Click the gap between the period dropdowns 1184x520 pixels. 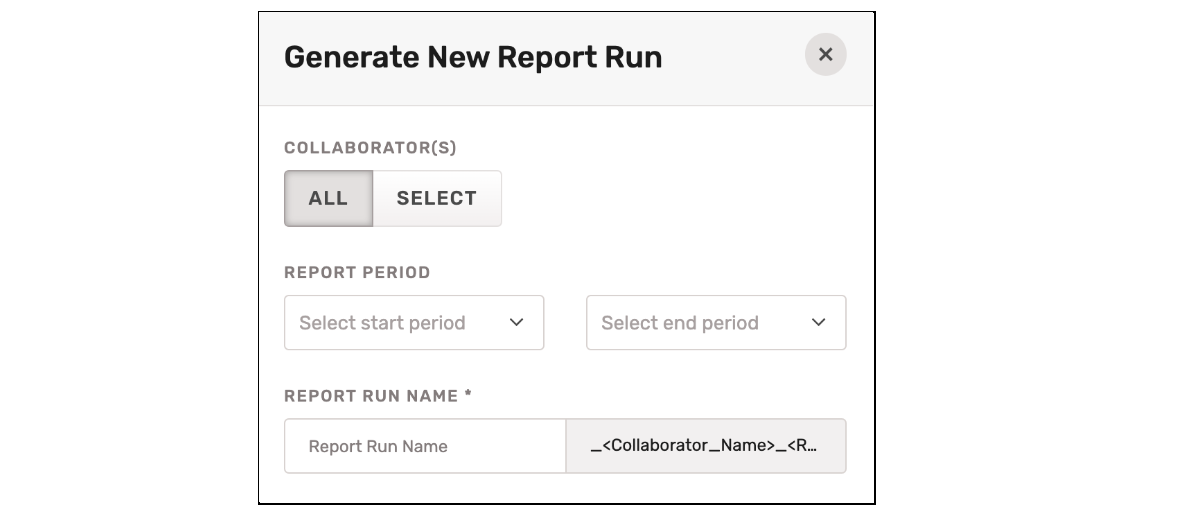(565, 323)
